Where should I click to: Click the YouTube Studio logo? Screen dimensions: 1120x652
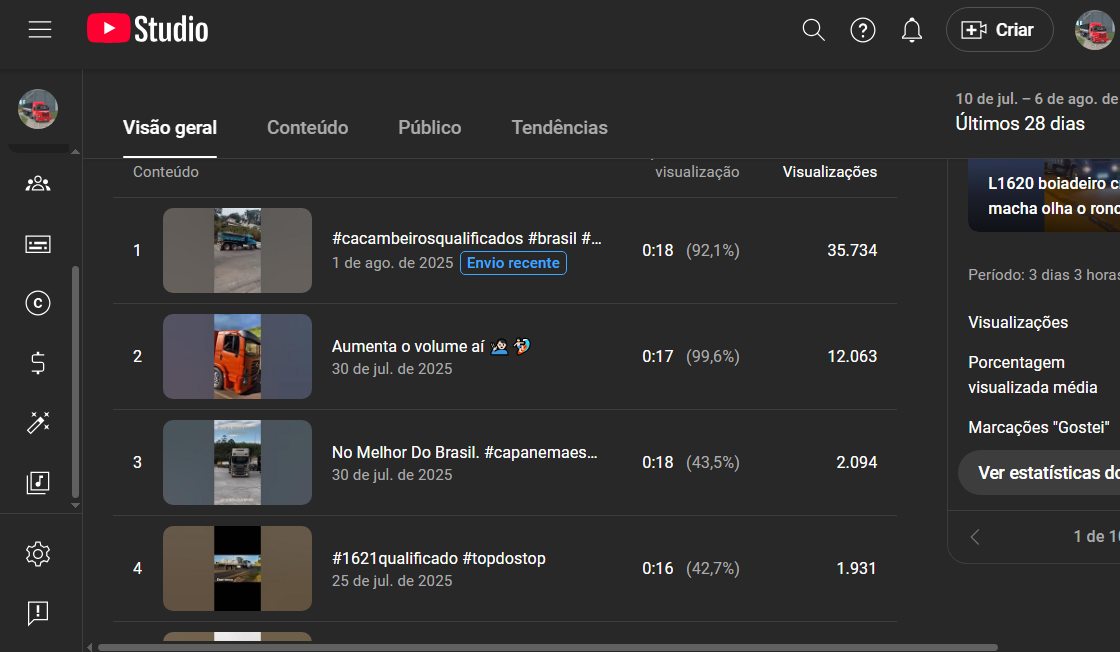coord(148,29)
